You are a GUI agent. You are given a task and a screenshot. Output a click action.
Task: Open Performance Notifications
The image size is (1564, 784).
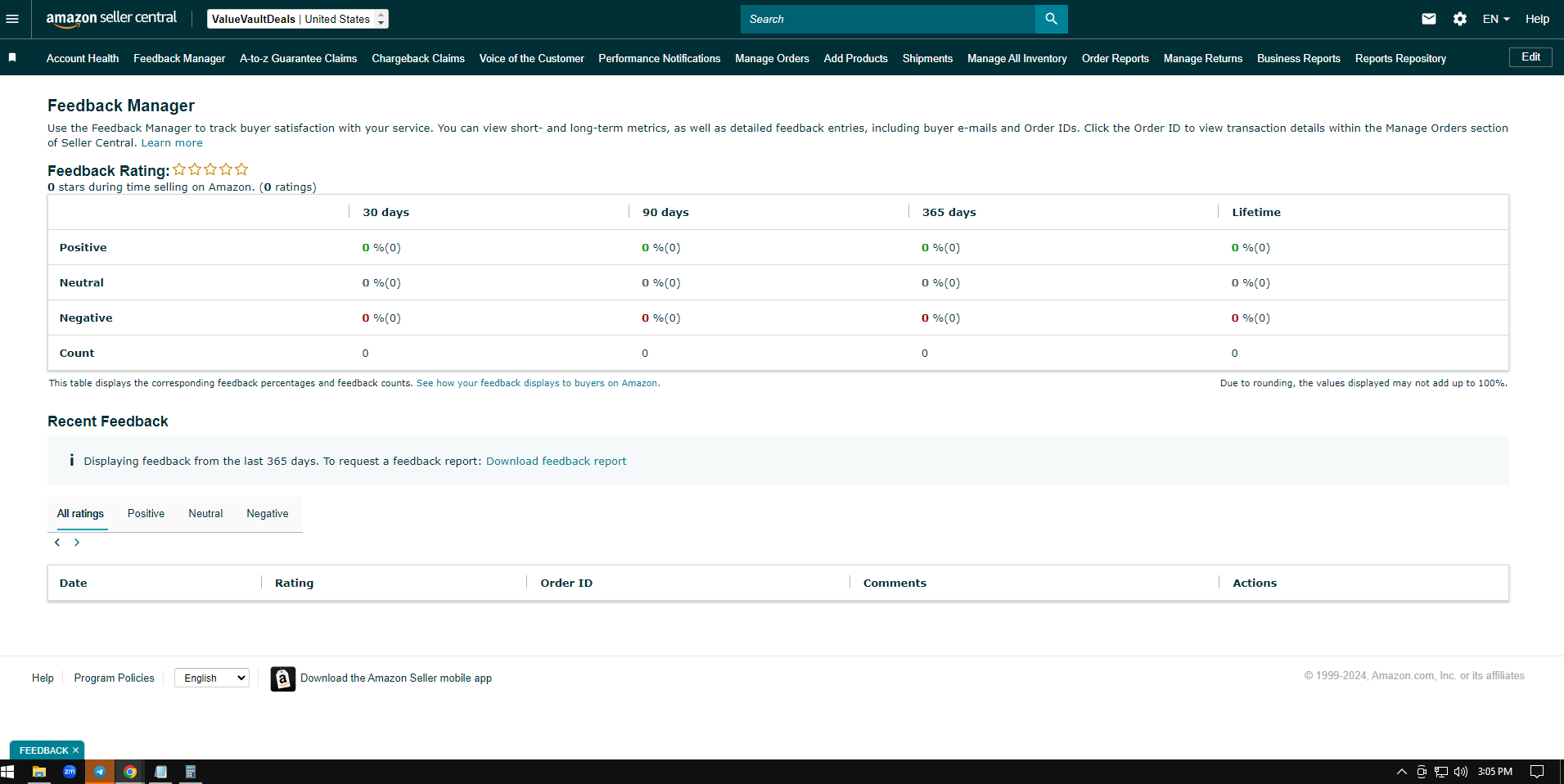(660, 58)
